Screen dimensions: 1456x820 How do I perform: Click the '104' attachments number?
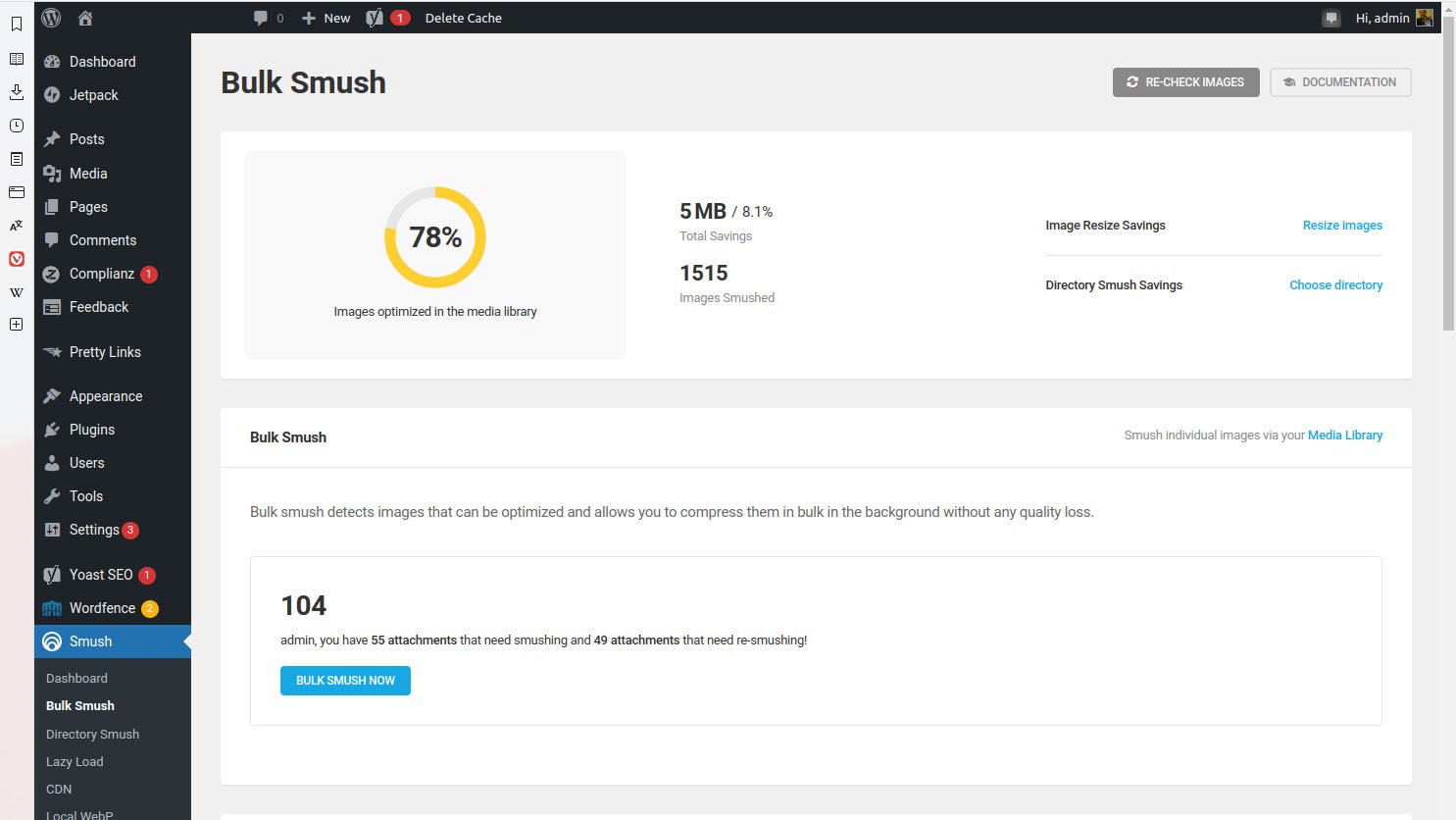point(304,606)
